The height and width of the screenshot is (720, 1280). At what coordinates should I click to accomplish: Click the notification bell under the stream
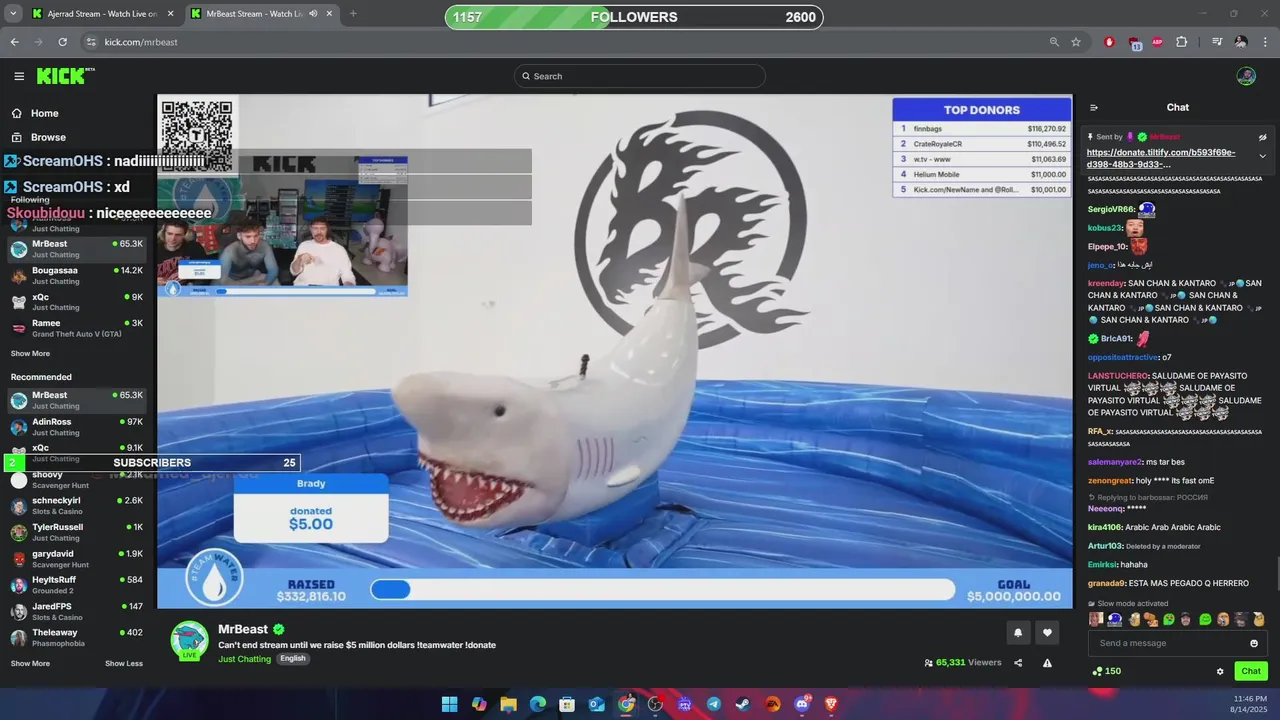click(1018, 632)
